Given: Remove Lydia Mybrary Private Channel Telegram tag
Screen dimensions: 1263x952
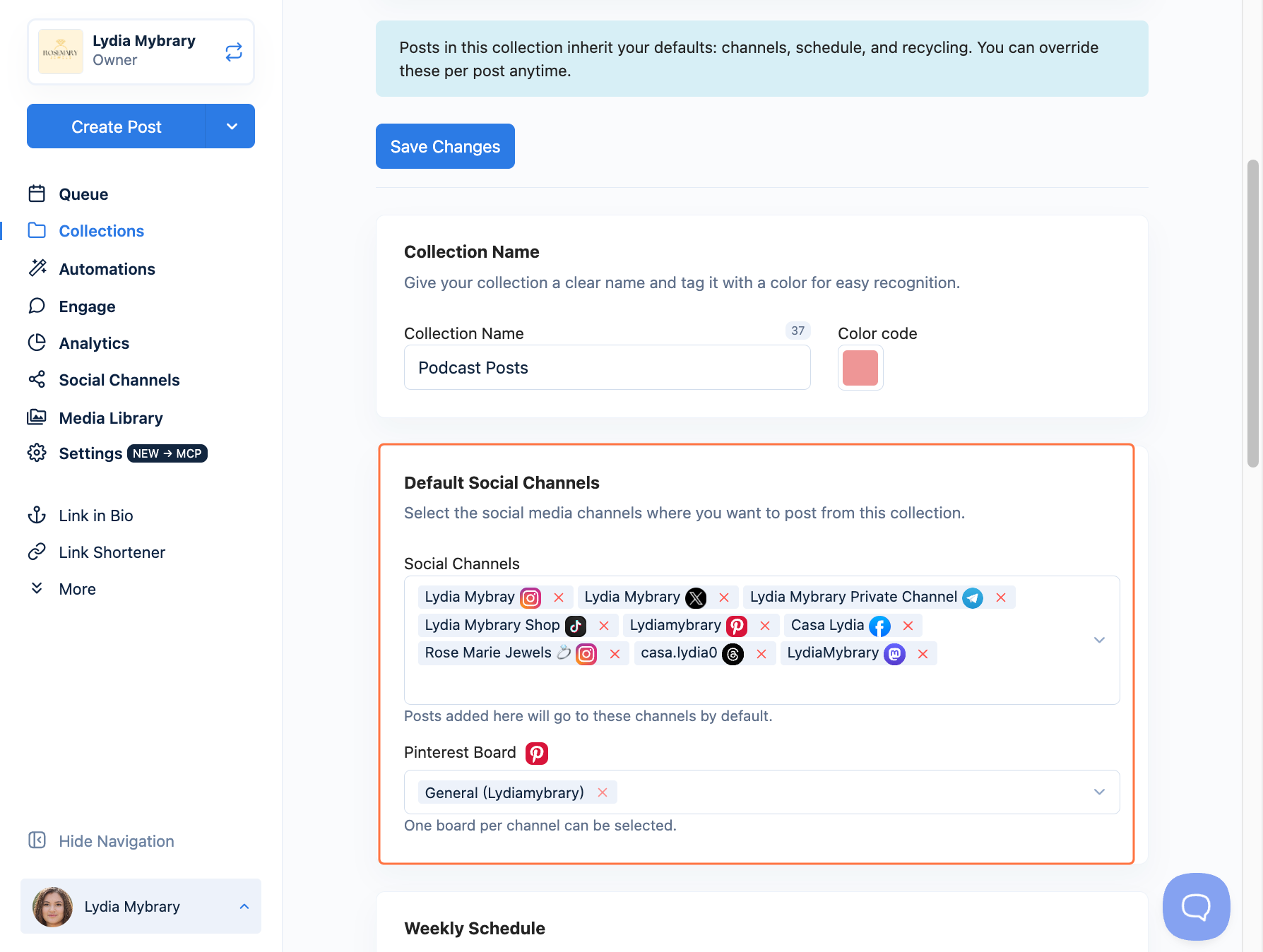Looking at the screenshot, I should coord(1001,597).
